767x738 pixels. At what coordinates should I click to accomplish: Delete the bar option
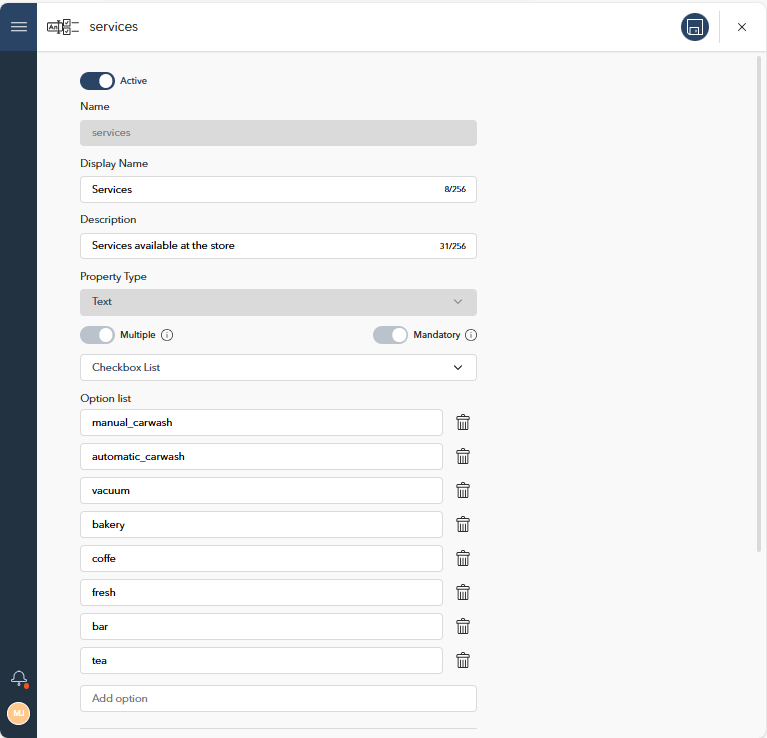[463, 626]
